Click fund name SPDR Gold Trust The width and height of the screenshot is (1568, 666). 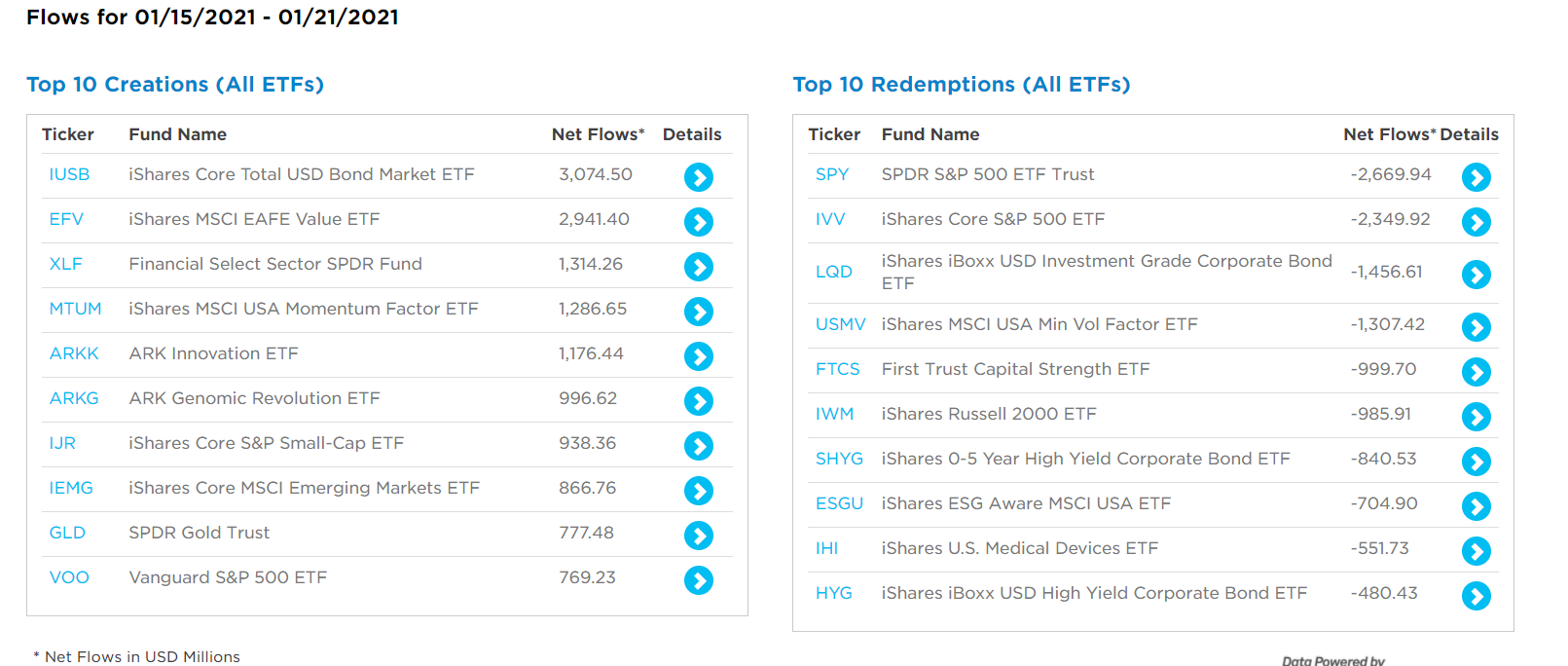point(200,533)
